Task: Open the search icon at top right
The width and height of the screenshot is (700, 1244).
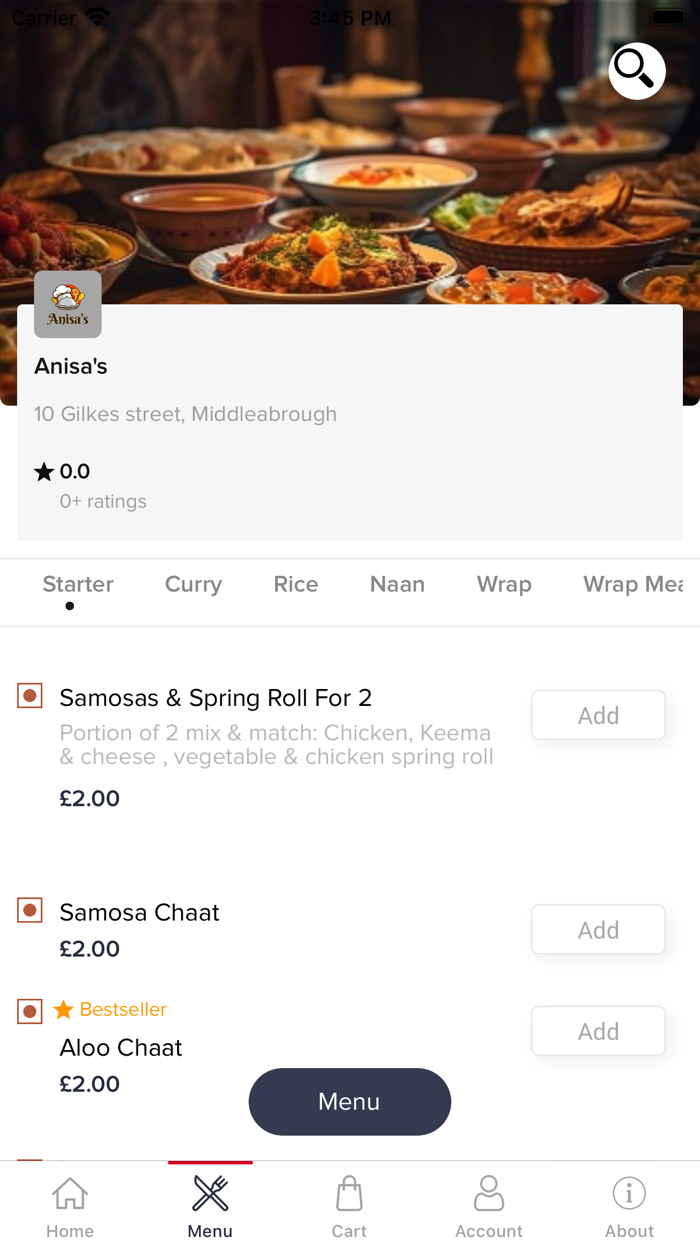Action: click(636, 71)
